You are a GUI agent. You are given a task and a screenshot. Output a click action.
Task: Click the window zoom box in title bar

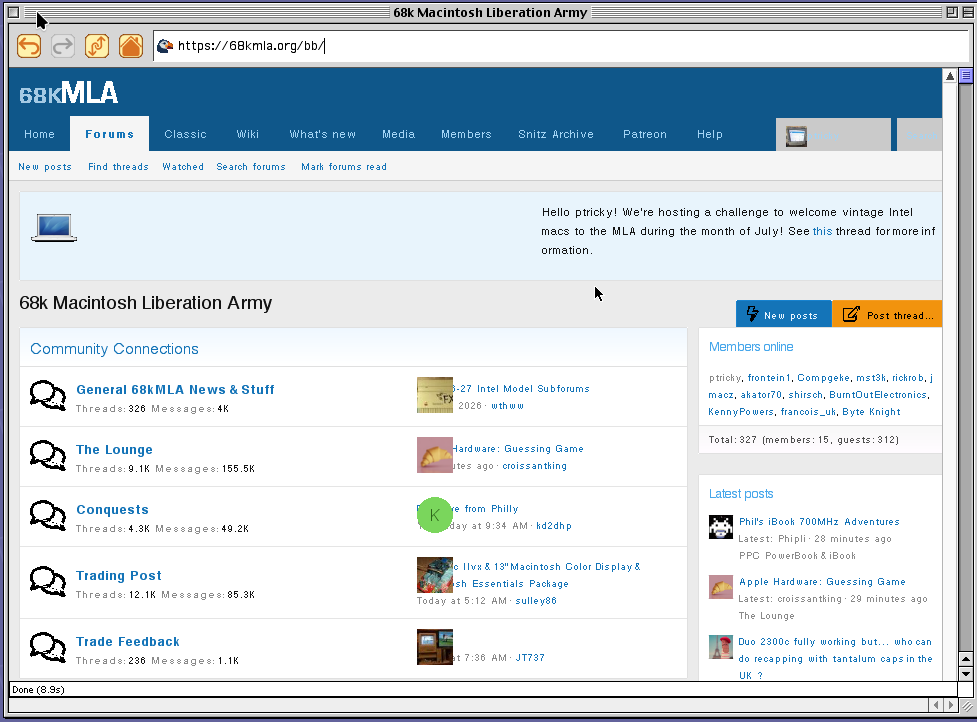(x=951, y=12)
